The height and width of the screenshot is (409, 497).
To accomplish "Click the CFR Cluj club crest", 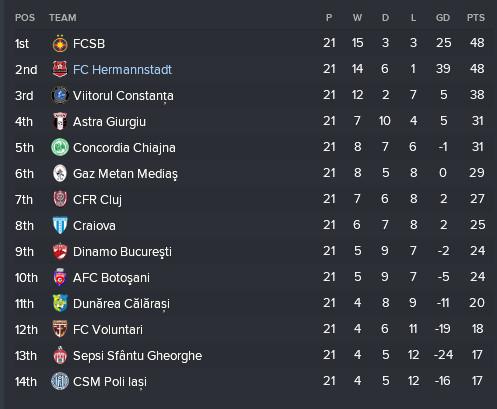I will (60, 199).
